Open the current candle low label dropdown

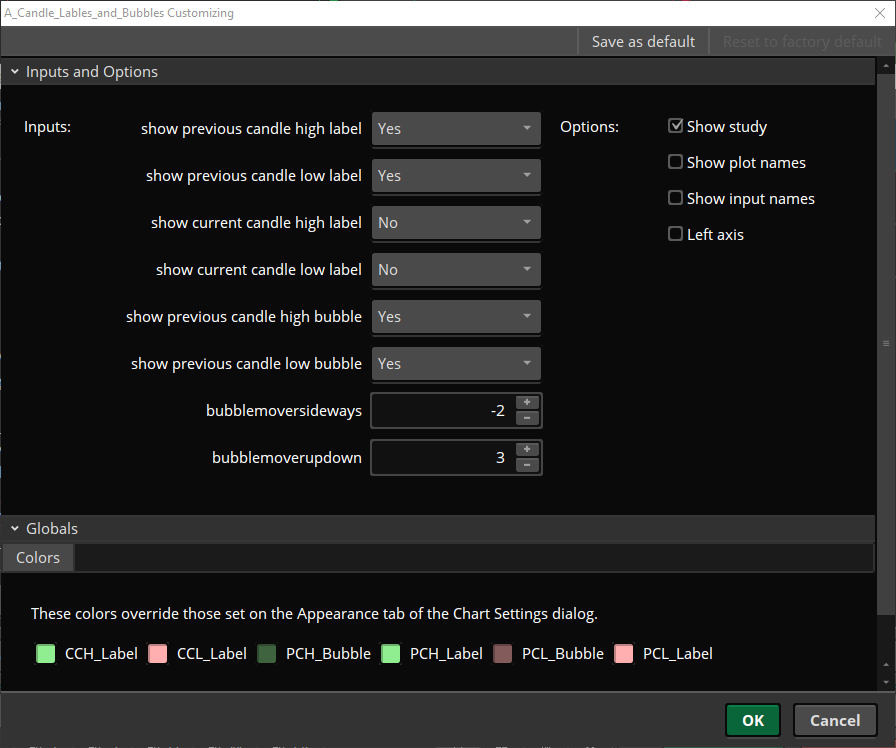coord(456,270)
